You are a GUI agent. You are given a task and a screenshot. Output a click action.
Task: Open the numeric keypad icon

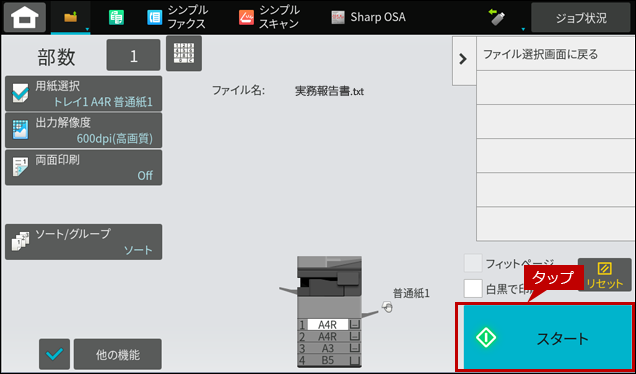184,54
